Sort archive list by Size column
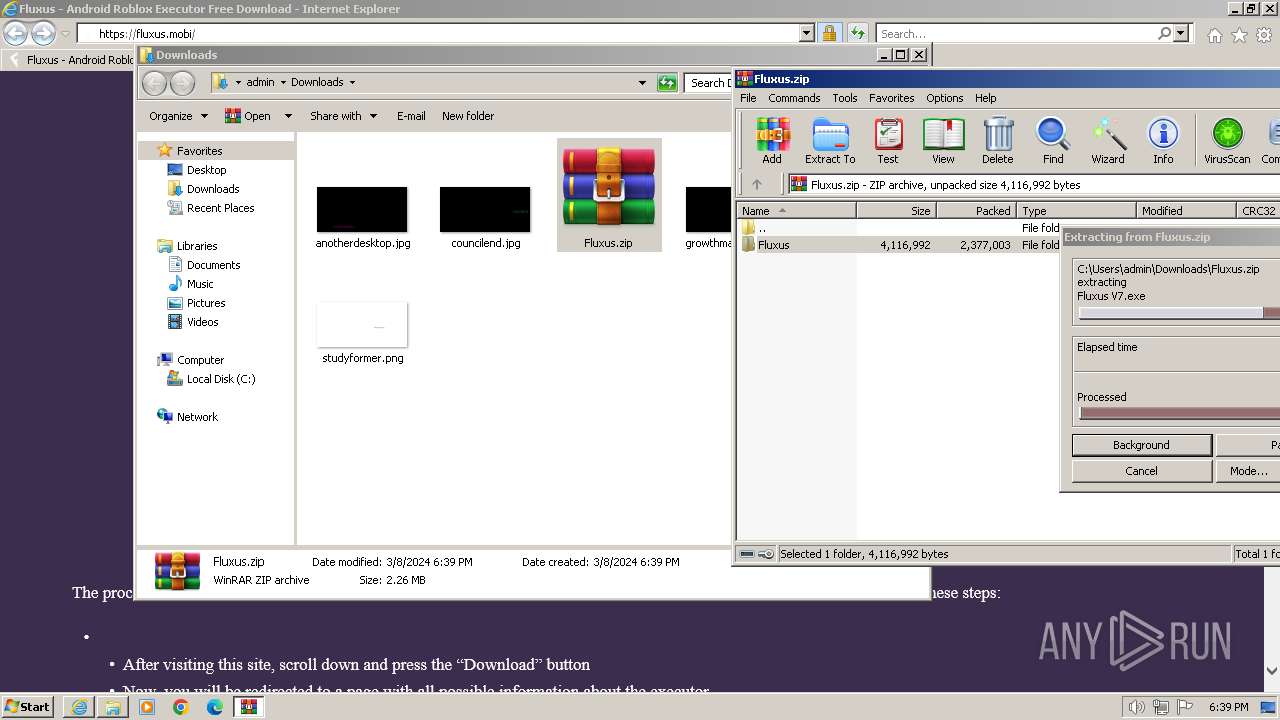This screenshot has height=720, width=1280. coord(896,211)
